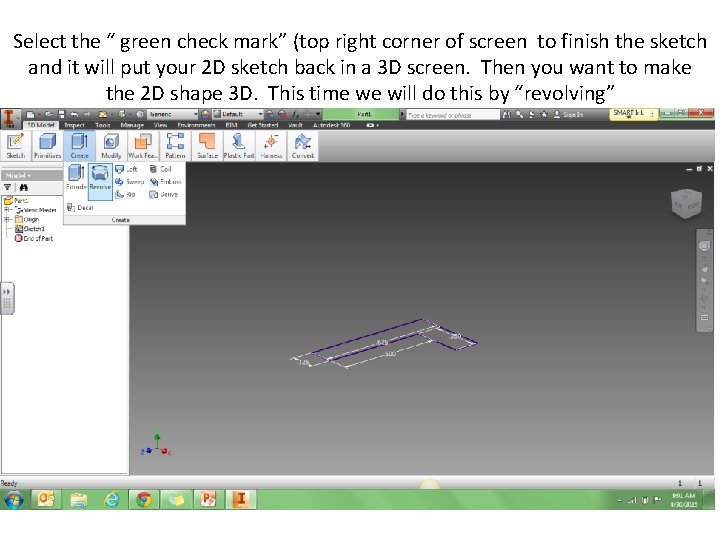Click the Open file icon in quick access
Screen dimensions: 720x540
[49, 114]
